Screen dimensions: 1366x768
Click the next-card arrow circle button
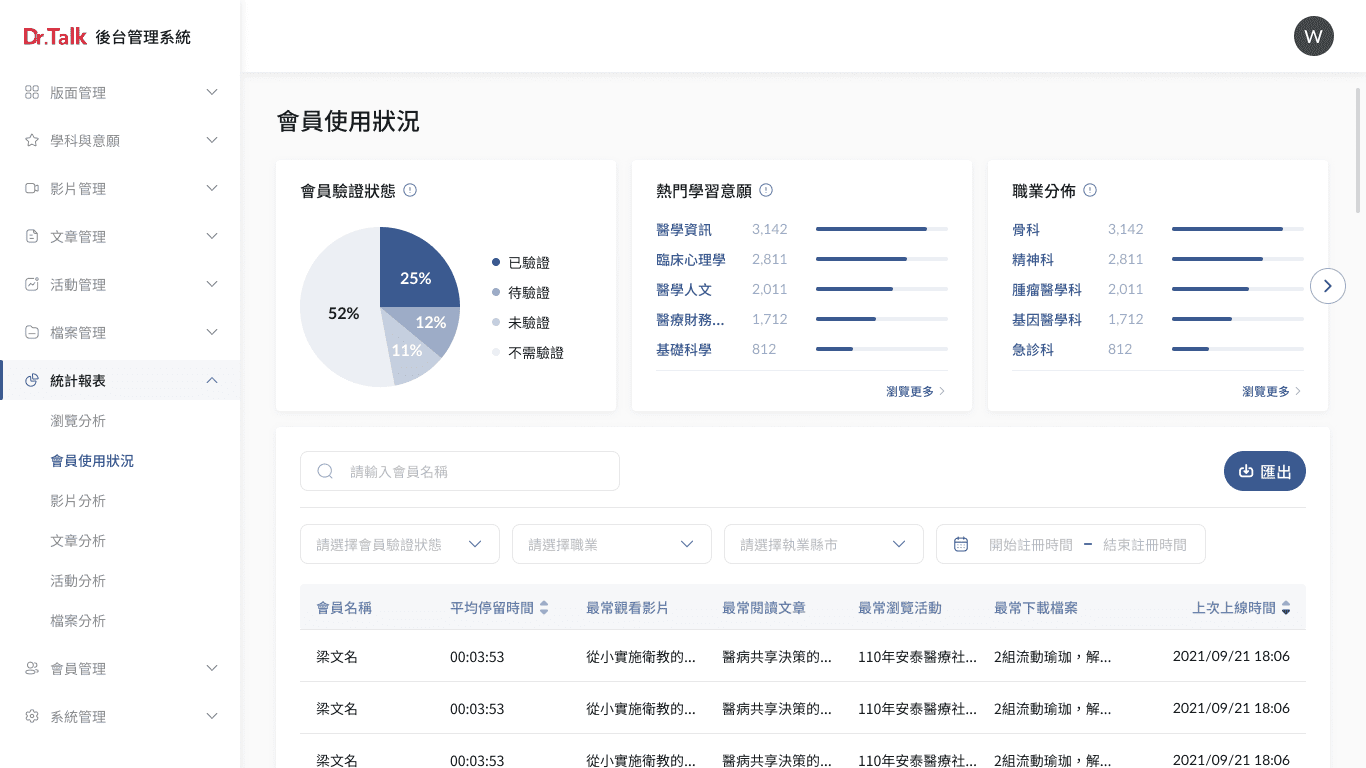coord(1327,286)
